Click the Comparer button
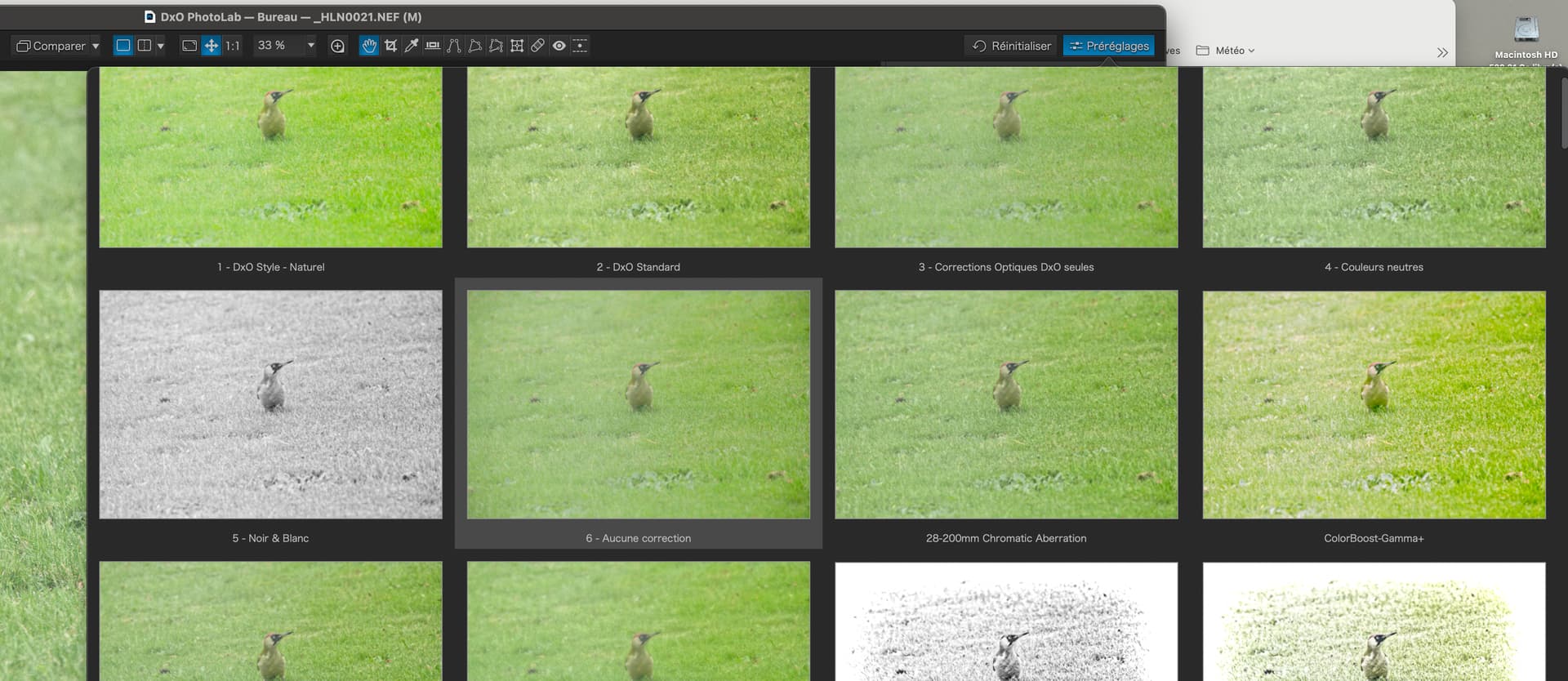Screen dimensions: 1568x681 pos(51,46)
